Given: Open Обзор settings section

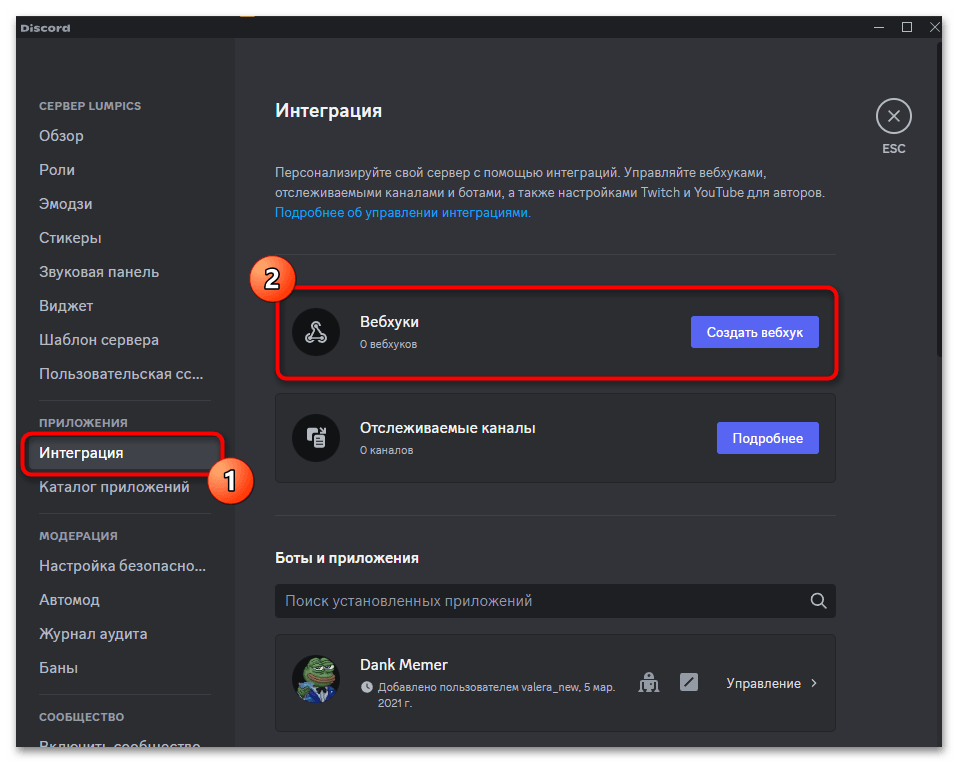Looking at the screenshot, I should pyautogui.click(x=61, y=136).
